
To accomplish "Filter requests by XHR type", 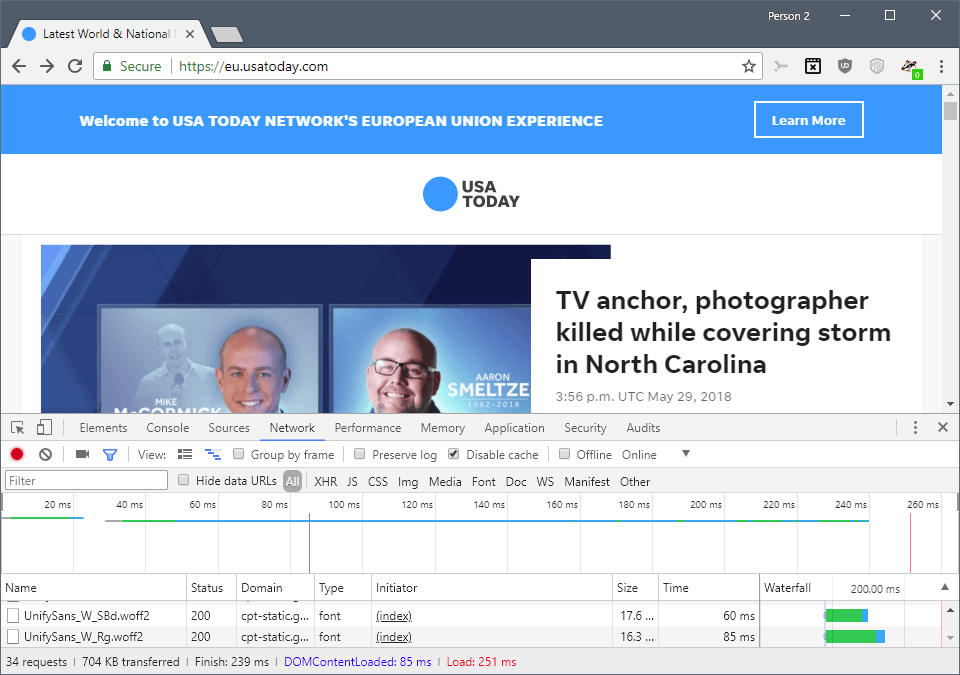I will [325, 481].
